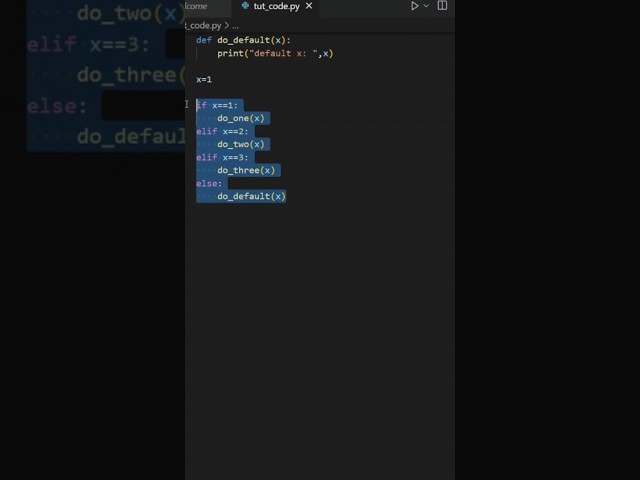Expand breadcrumb ellipsis symbol list
The width and height of the screenshot is (640, 480).
tap(236, 26)
